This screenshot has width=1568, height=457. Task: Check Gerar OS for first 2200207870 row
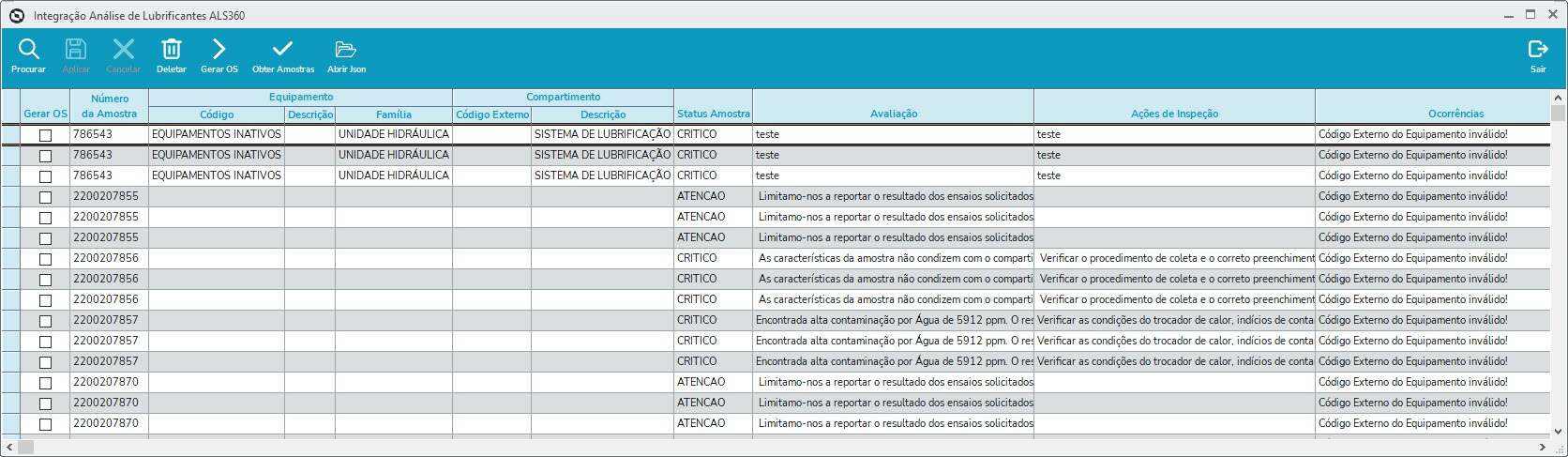(45, 383)
